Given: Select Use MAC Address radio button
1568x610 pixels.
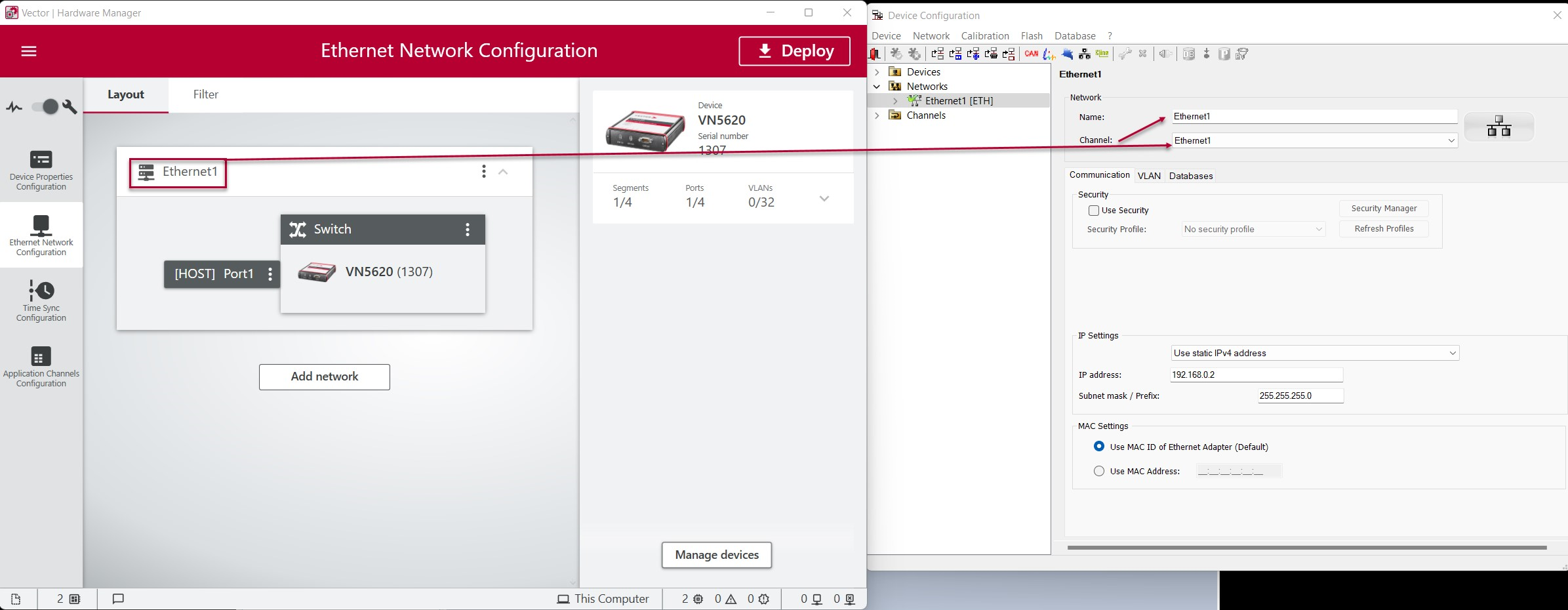Looking at the screenshot, I should 1099,471.
